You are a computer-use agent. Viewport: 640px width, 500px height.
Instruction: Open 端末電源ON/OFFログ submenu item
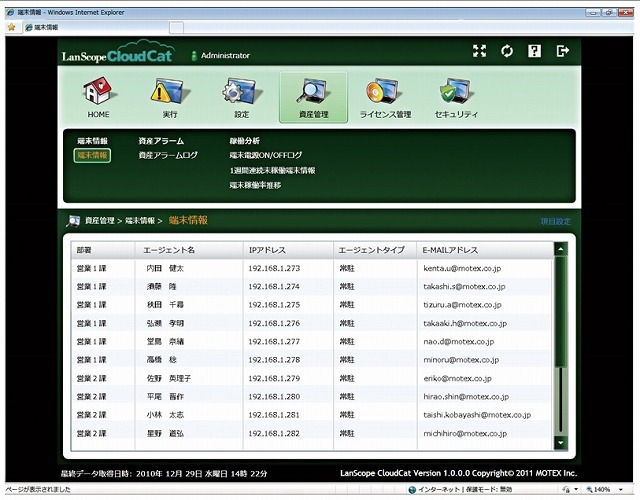(x=266, y=155)
